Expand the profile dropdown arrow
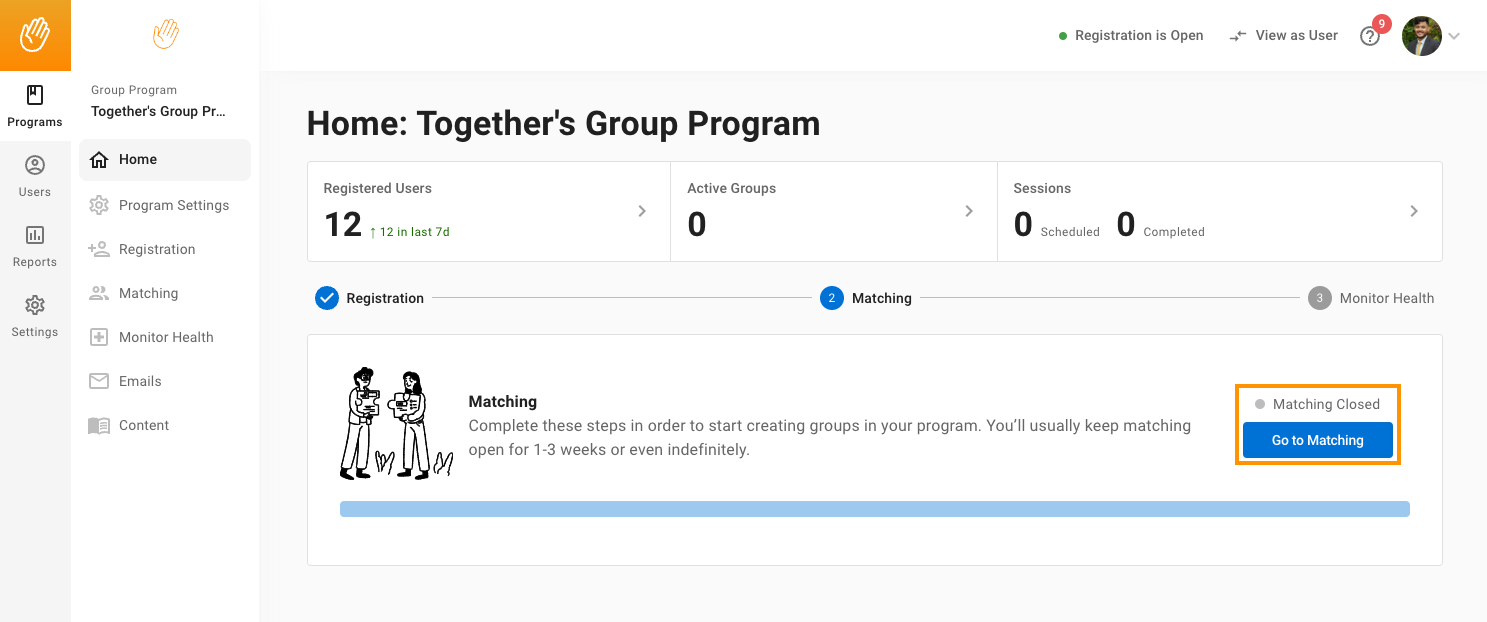This screenshot has width=1487, height=622. pos(1454,36)
